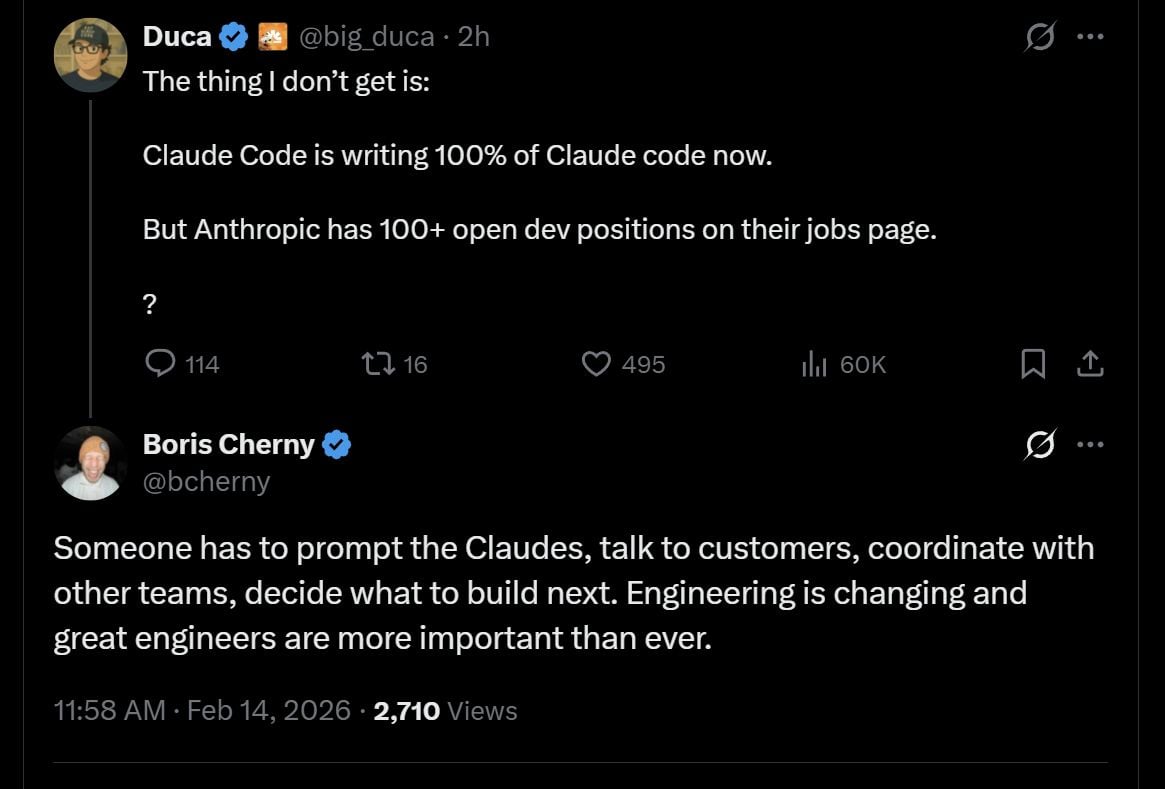Screen dimensions: 1165x789
Task: Click Boris Cherny's verified badge
Action: 337,444
